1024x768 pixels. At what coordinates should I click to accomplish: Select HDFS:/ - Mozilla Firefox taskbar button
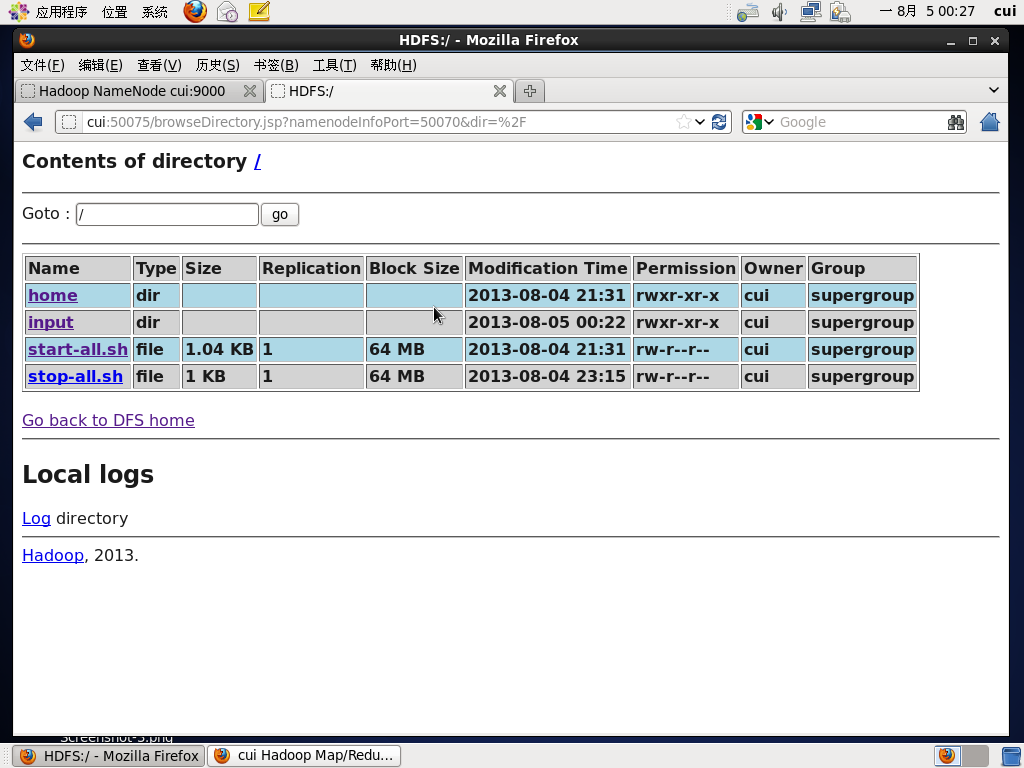coord(109,756)
